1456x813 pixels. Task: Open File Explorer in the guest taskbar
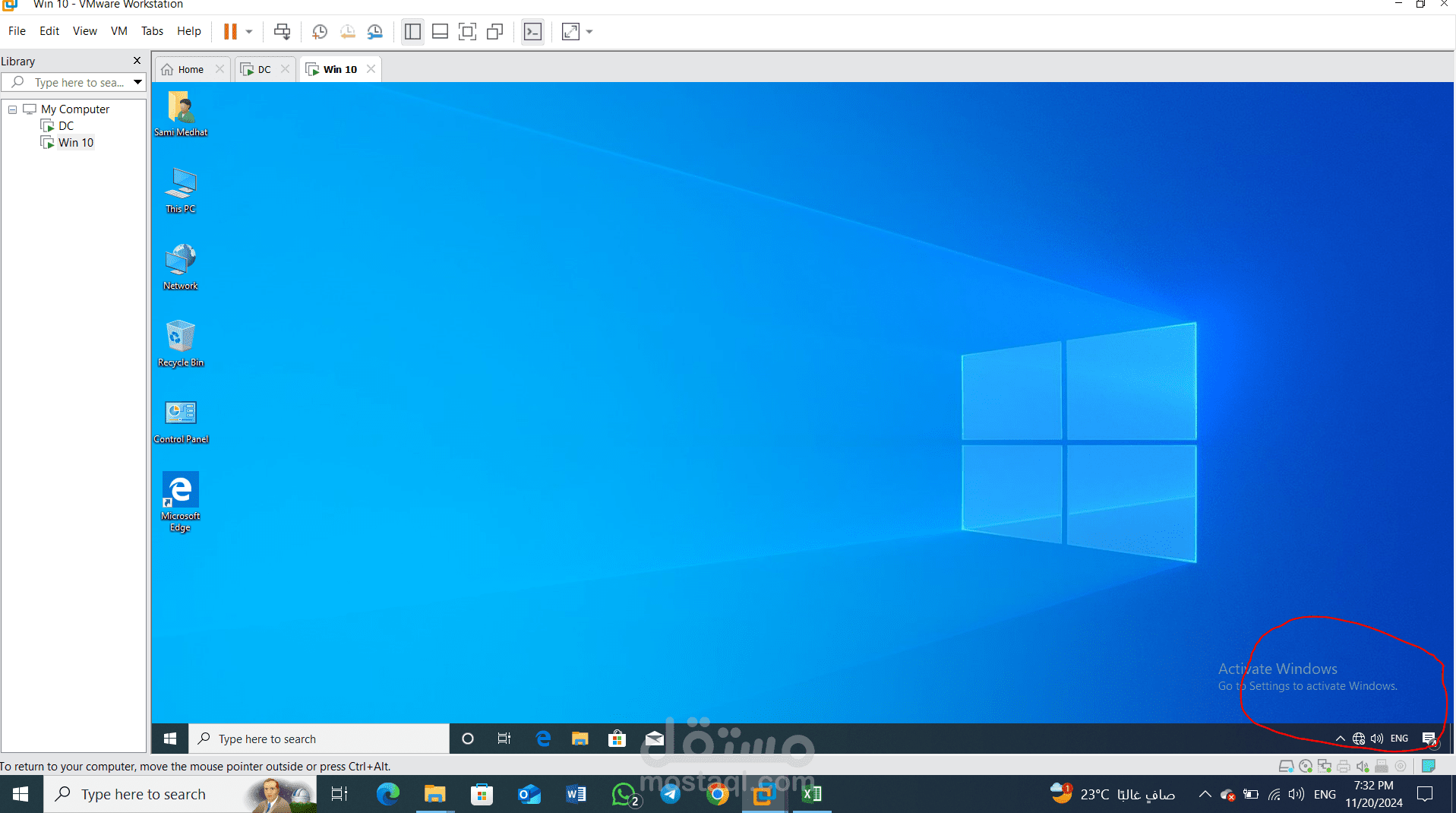click(580, 739)
